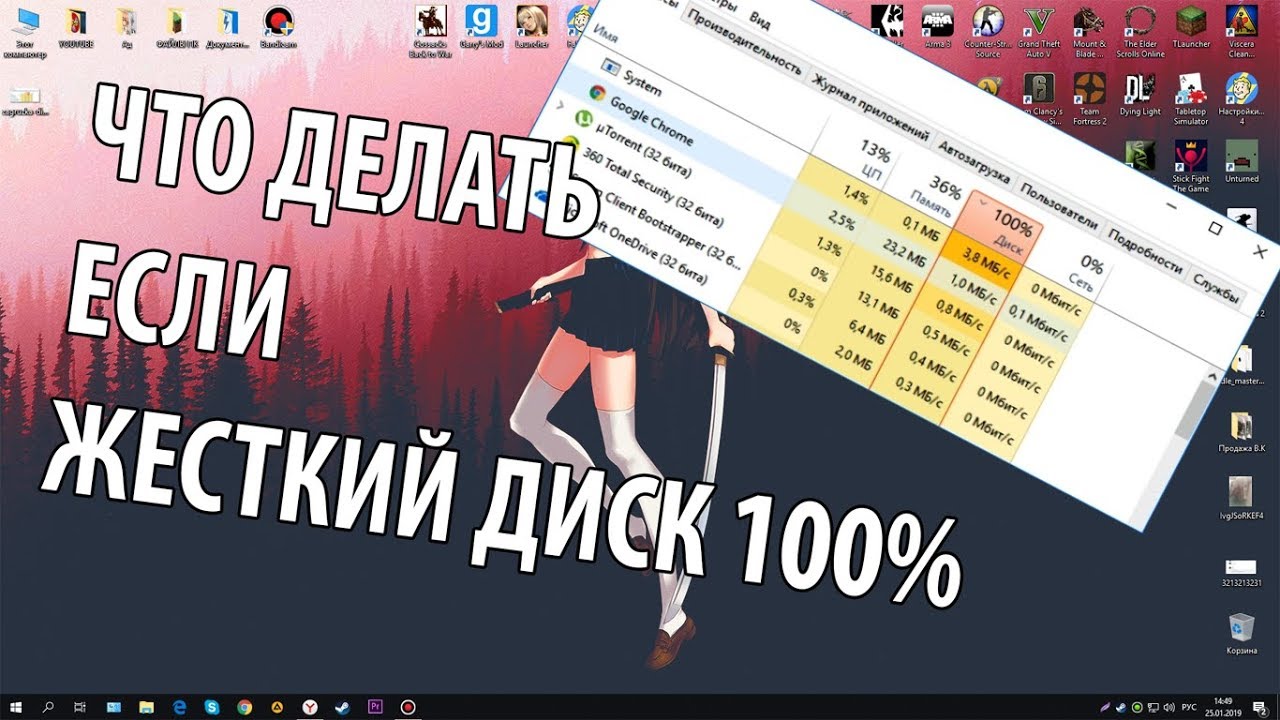Open Task View on taskbar

point(82,707)
